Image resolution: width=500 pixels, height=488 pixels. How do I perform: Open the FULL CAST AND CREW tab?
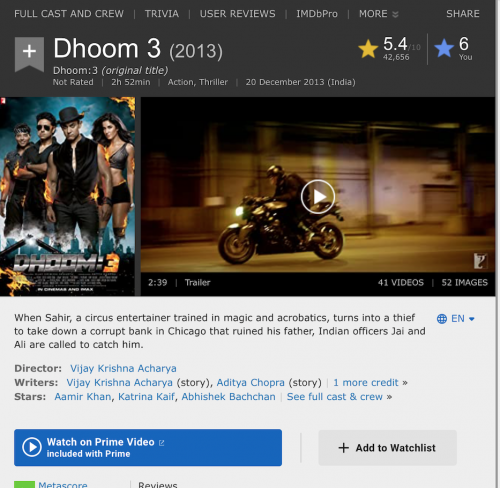(69, 14)
